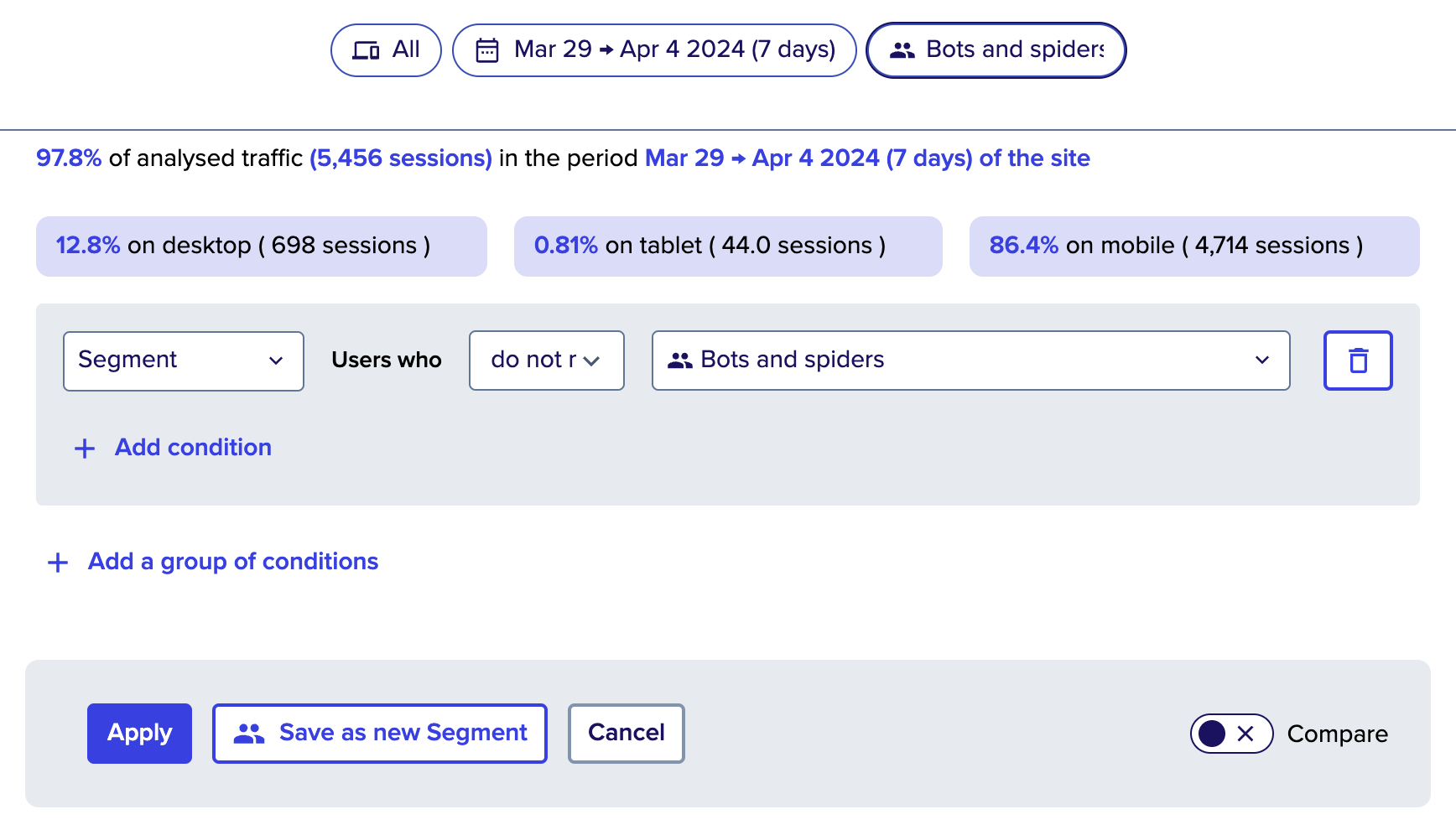Screen dimensions: 1456x830
Task: Open the Mar 29 to Apr 4 date range filter
Action: (x=654, y=49)
